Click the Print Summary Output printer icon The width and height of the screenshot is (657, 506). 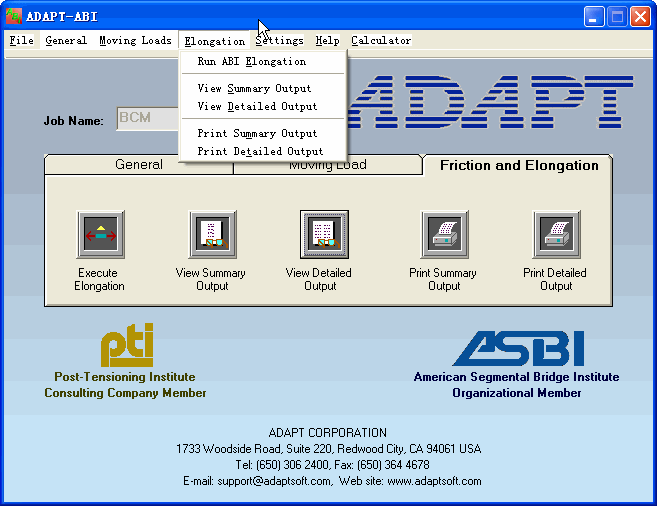coord(445,235)
